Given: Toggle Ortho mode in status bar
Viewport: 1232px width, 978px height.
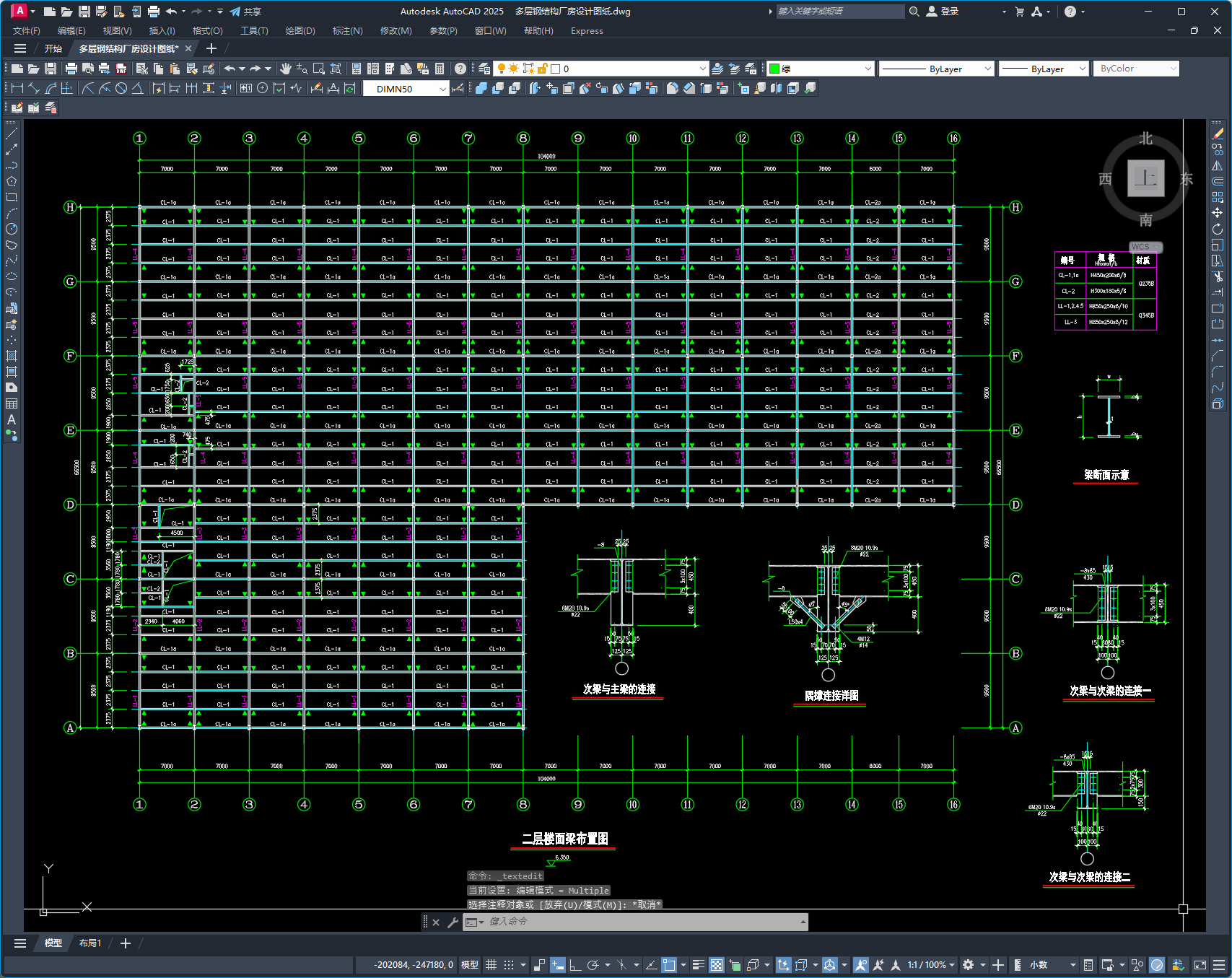Looking at the screenshot, I should tap(575, 965).
